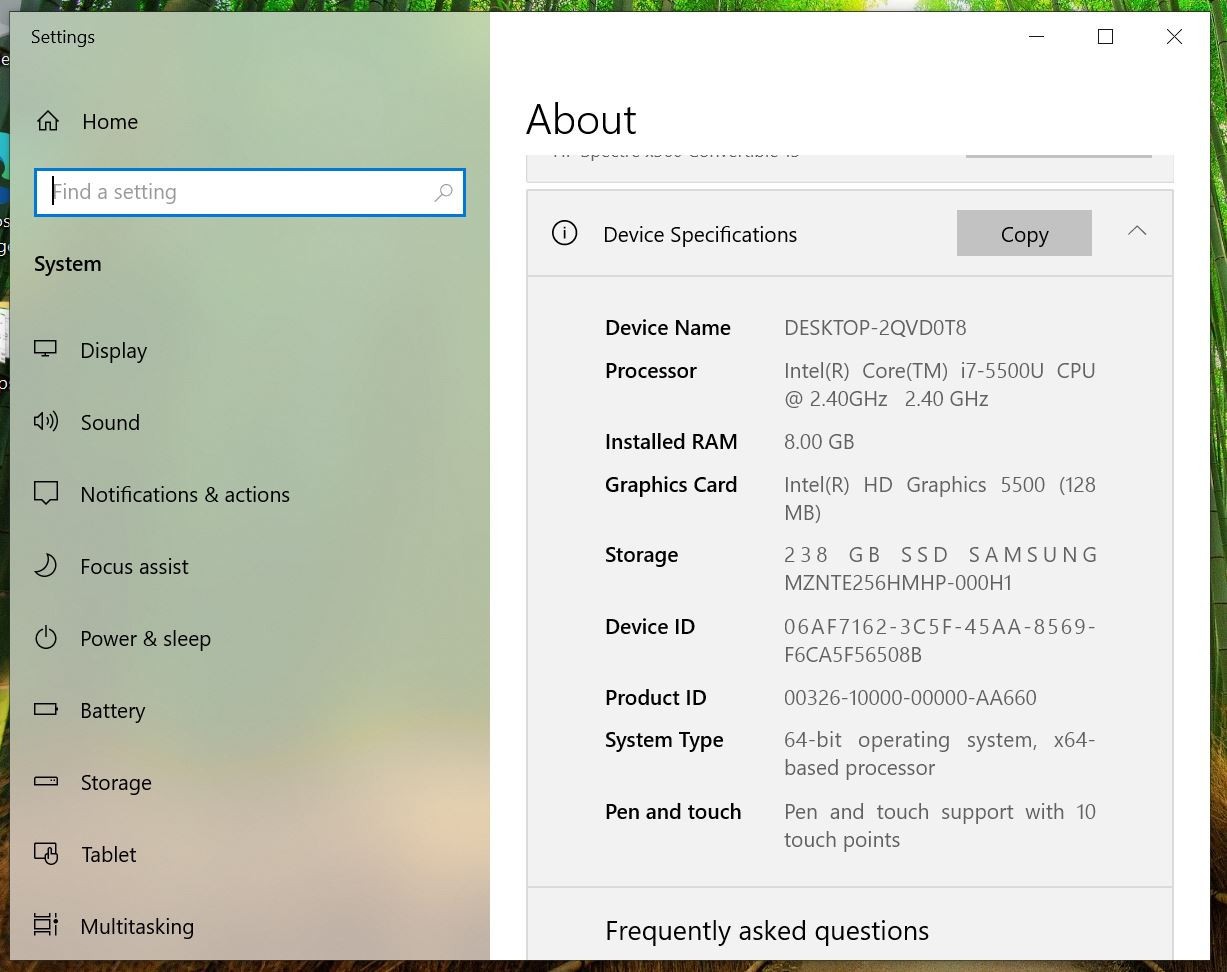Viewport: 1227px width, 972px height.
Task: Click the Frequently asked questions heading
Action: [x=767, y=930]
